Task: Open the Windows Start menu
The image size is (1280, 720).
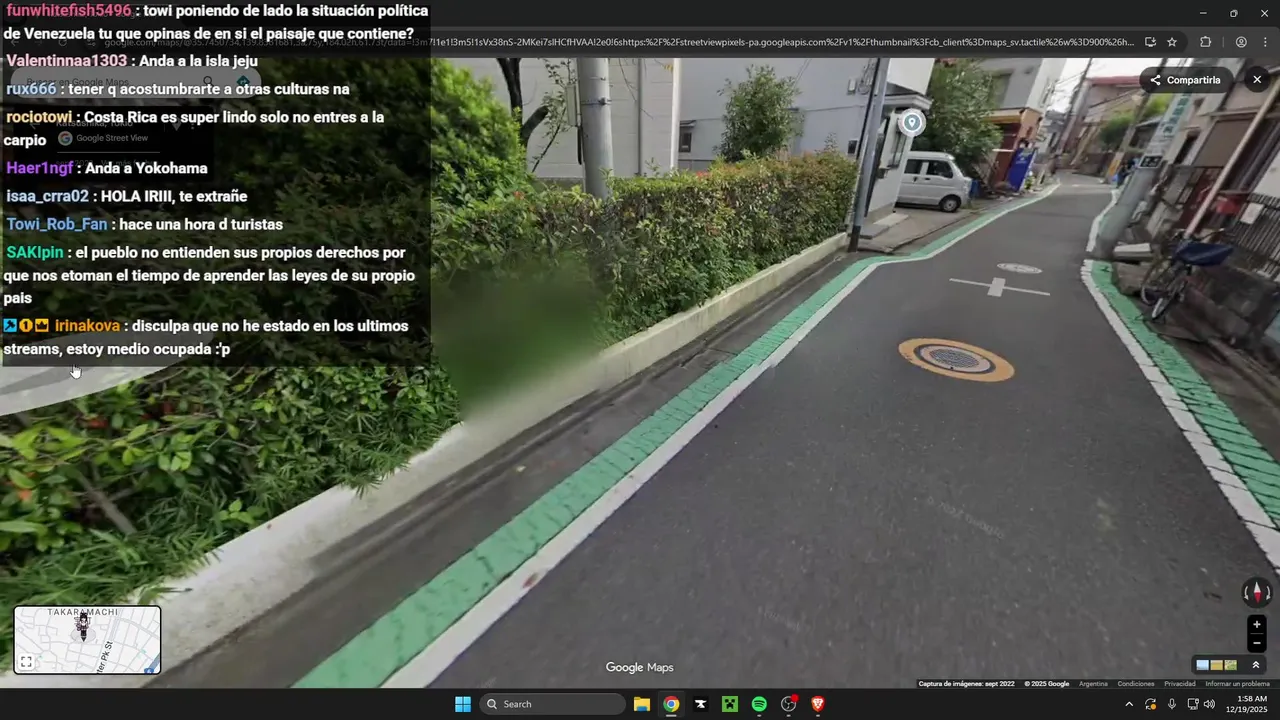Action: 463,704
